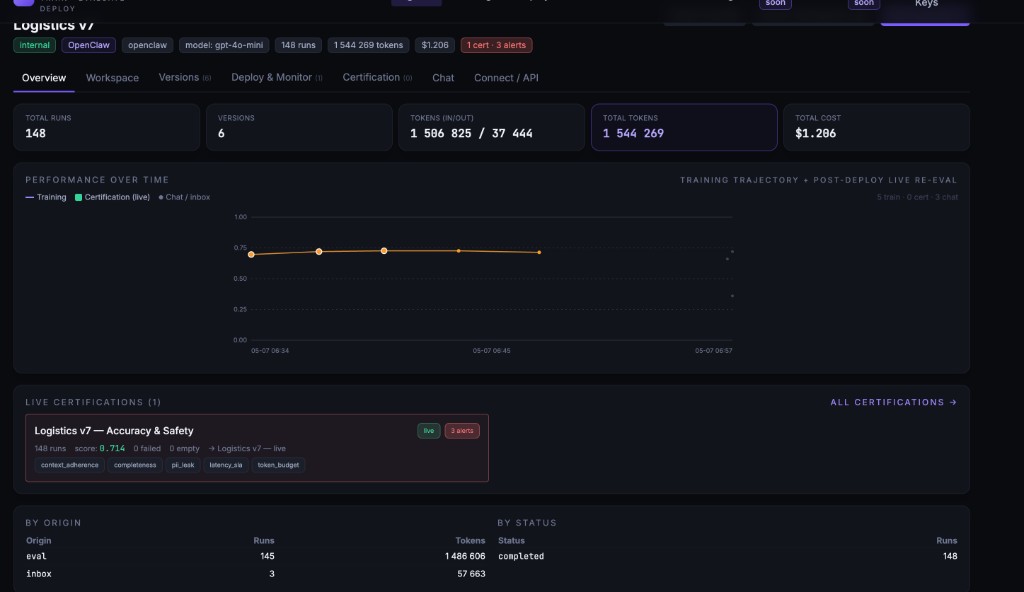Click '→ Logistics v7 — live' text

[247, 448]
